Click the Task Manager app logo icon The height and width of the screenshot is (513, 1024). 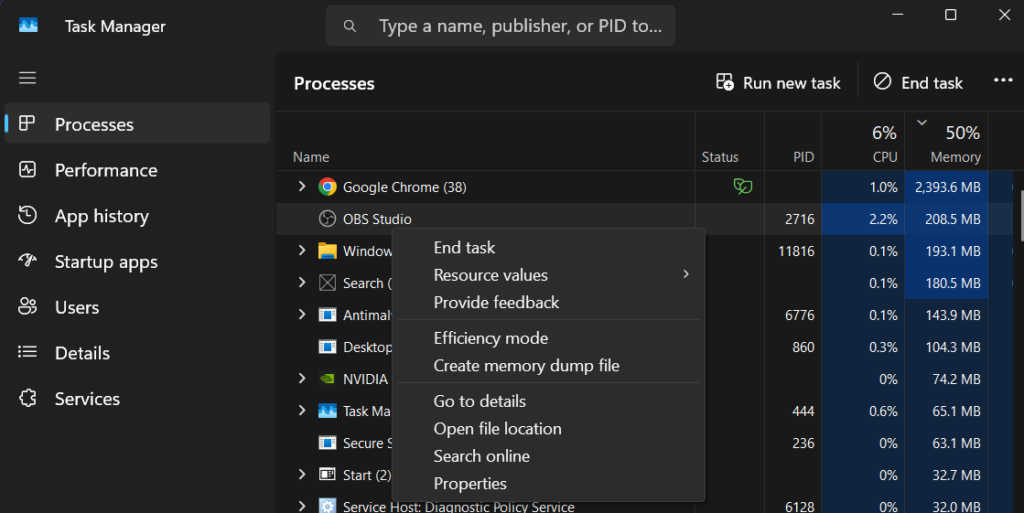click(x=28, y=25)
